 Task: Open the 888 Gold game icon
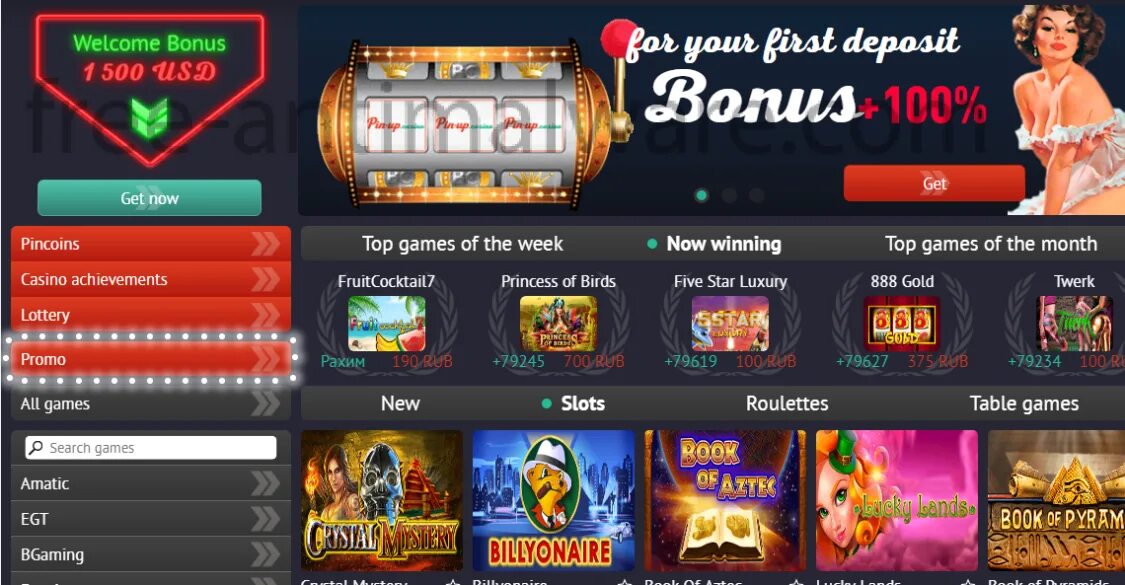[902, 324]
